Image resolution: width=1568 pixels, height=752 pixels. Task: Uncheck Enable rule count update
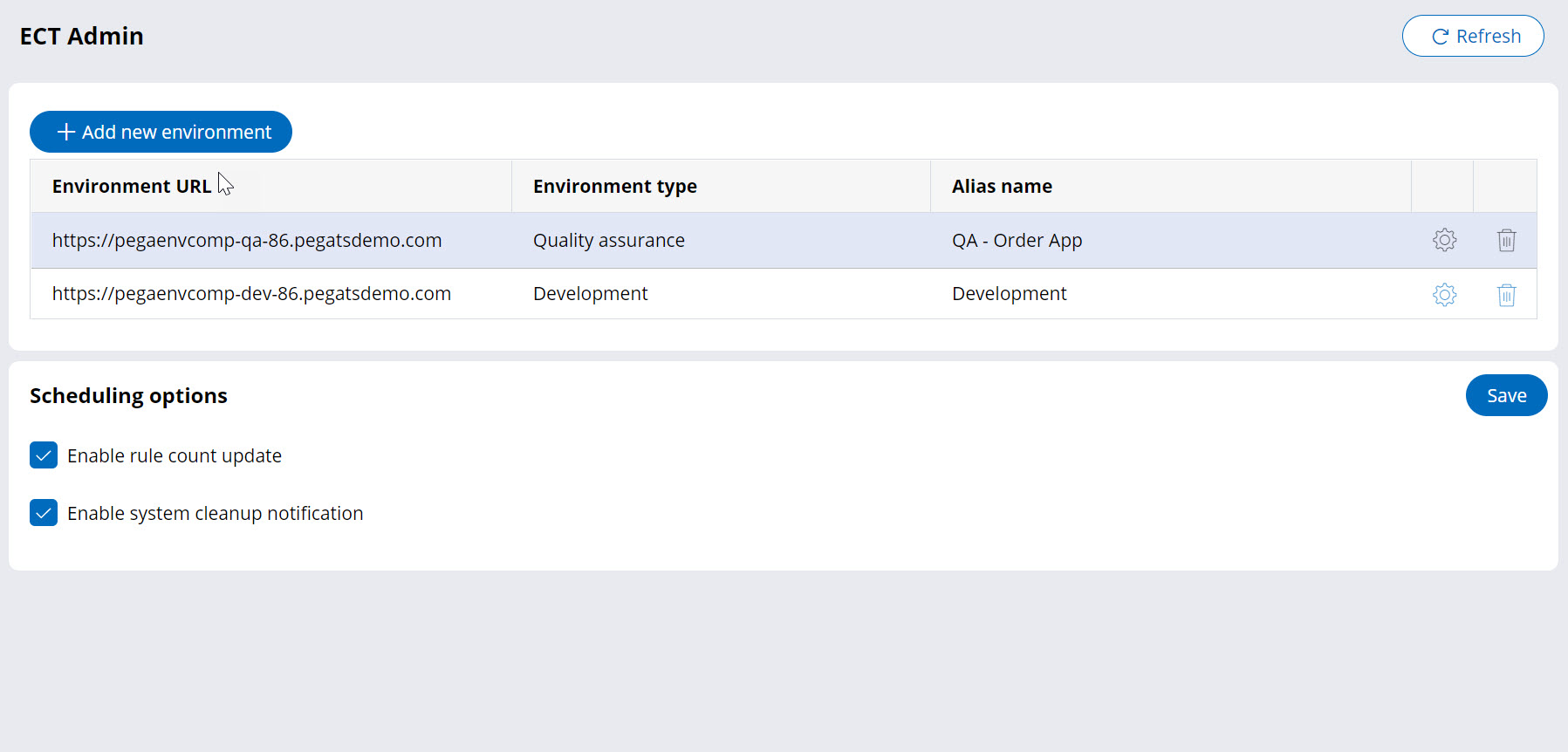click(44, 455)
